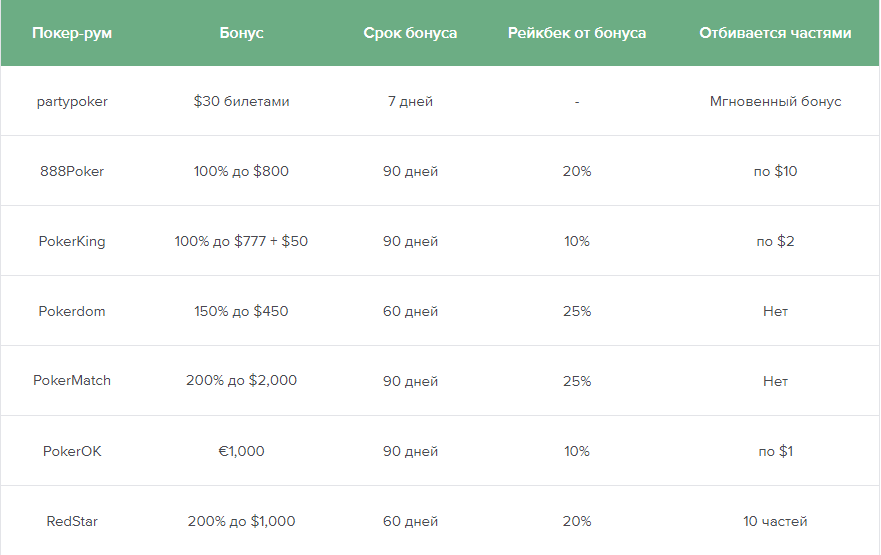Click the Pokerdom room name

point(72,311)
